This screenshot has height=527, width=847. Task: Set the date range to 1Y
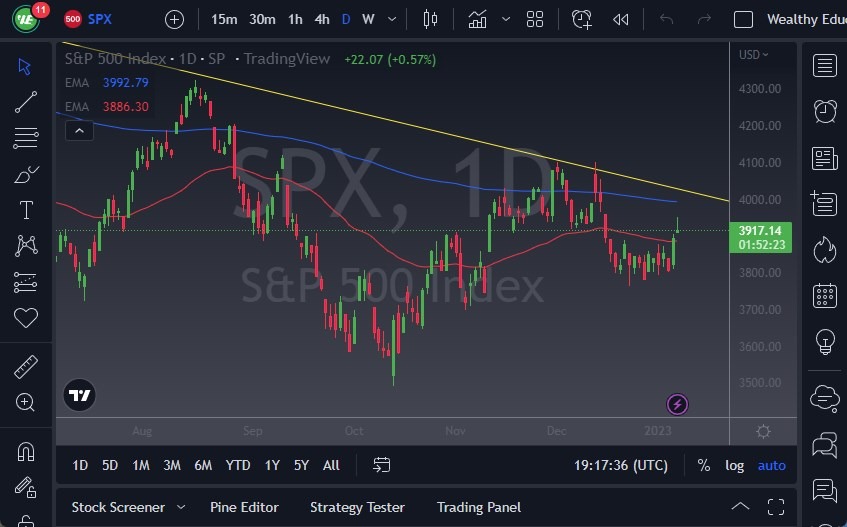point(272,465)
